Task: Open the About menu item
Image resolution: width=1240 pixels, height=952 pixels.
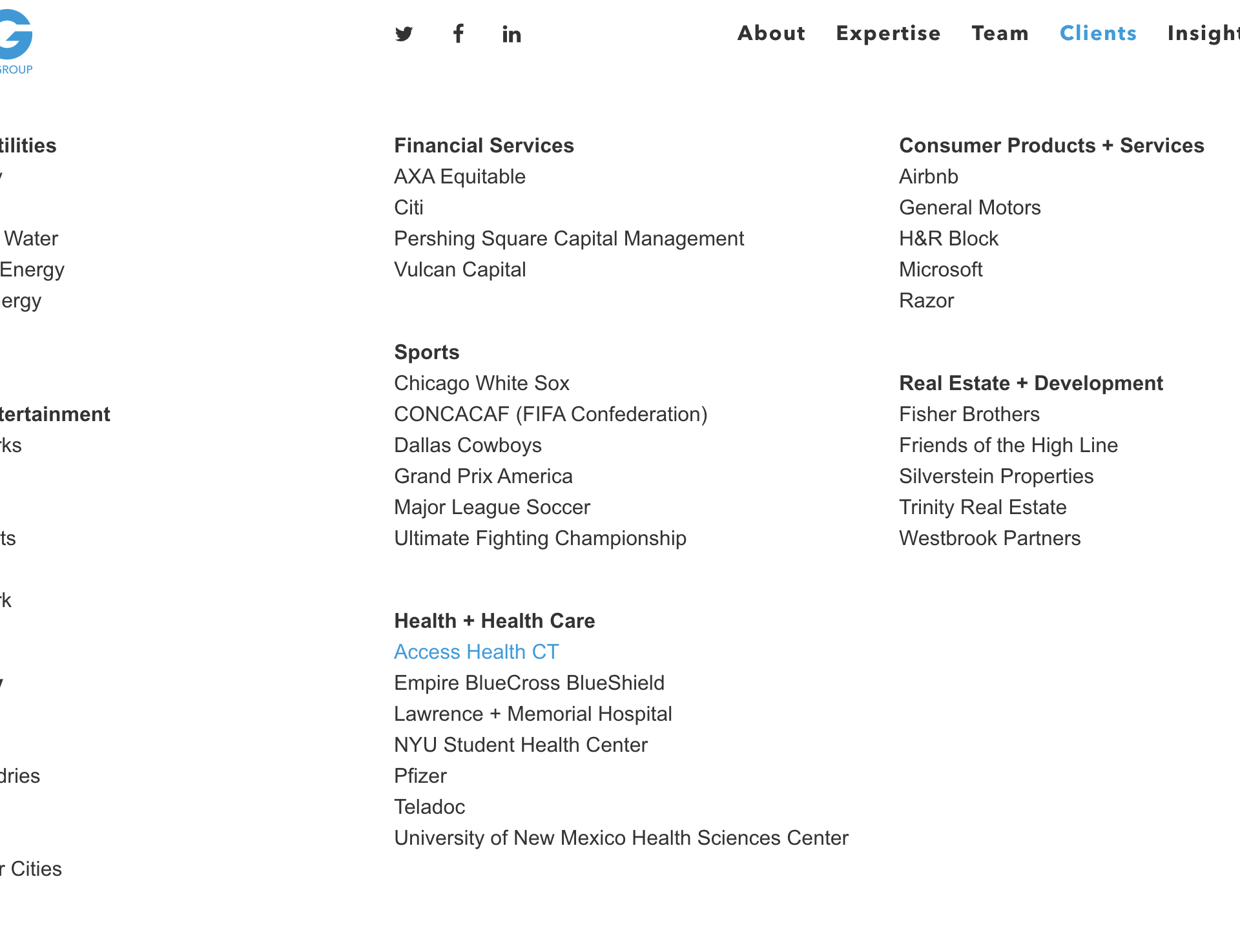Action: click(771, 33)
